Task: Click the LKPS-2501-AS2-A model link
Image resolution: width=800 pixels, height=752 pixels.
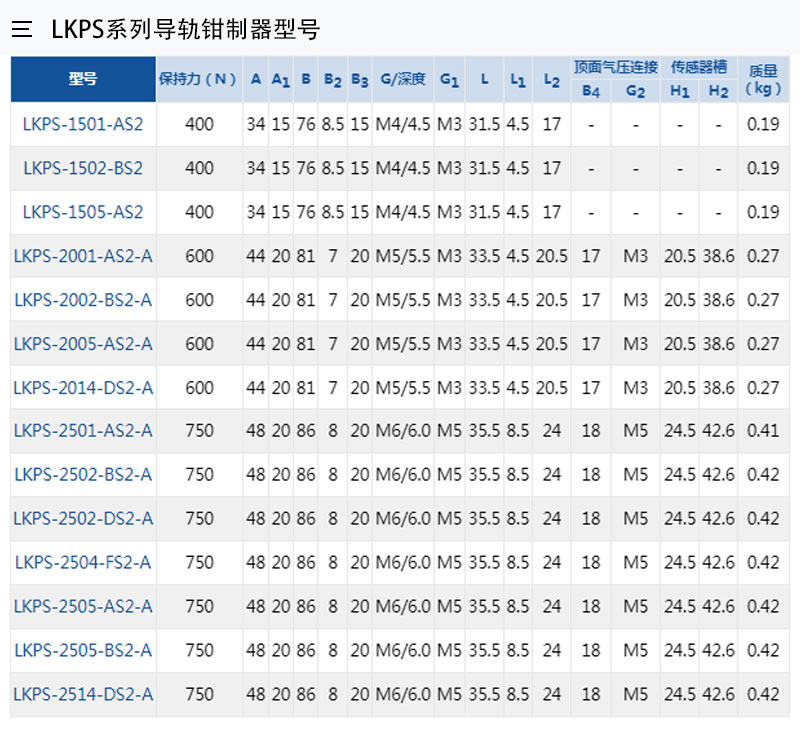Action: pos(83,431)
